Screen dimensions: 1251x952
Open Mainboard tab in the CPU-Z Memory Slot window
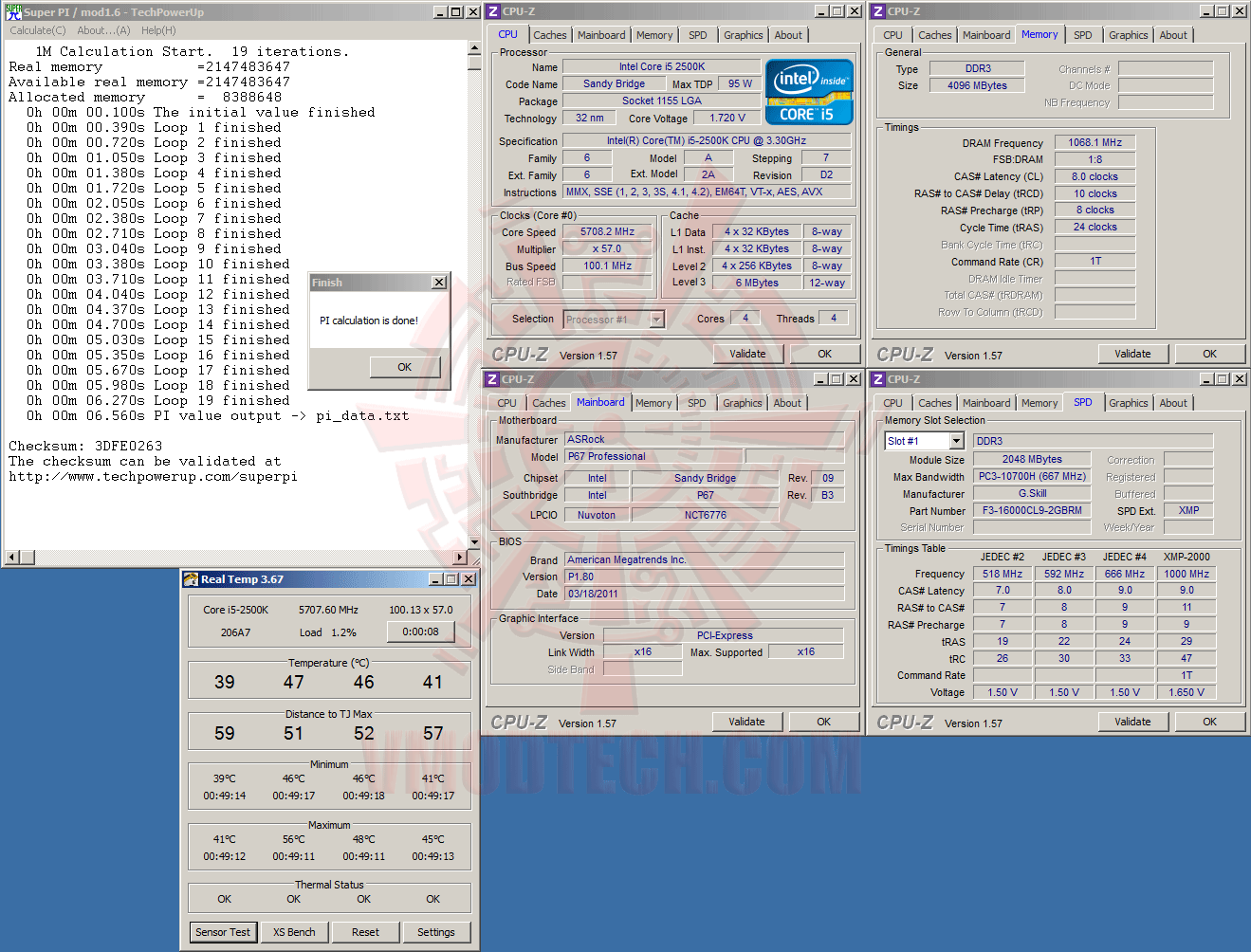coord(986,403)
